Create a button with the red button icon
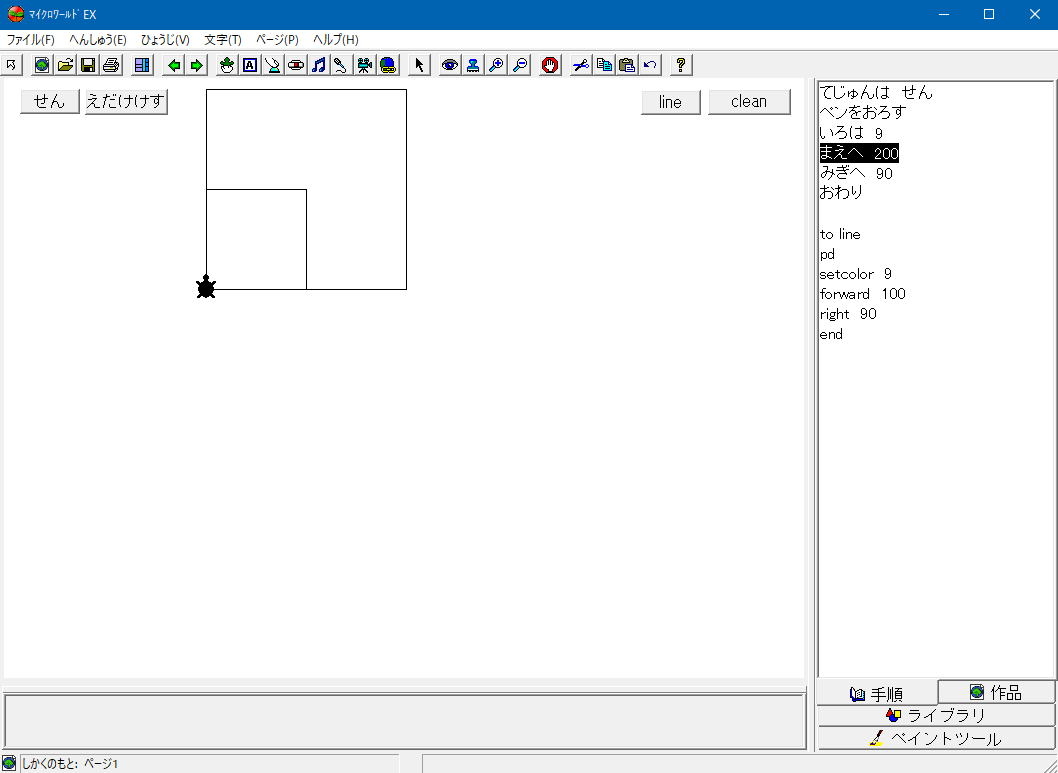This screenshot has height=773, width=1058. pos(296,65)
